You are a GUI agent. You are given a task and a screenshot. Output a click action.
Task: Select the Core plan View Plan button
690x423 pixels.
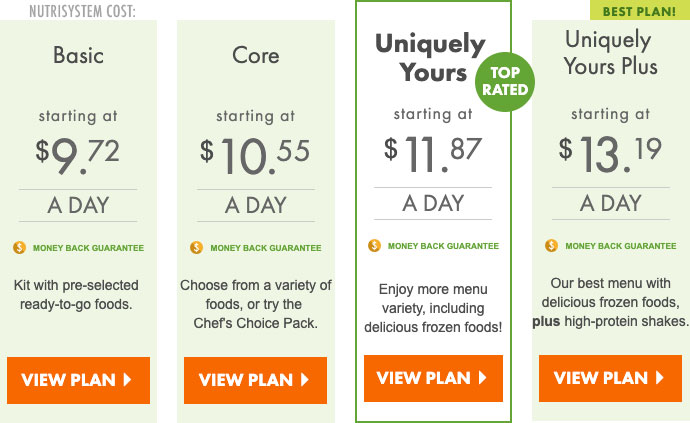click(x=255, y=380)
